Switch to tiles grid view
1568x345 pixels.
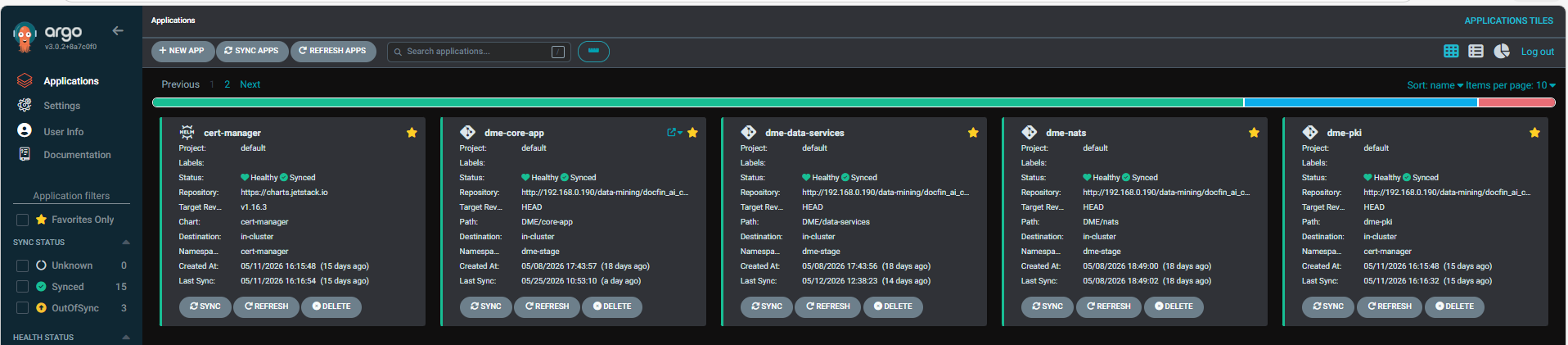point(1451,51)
